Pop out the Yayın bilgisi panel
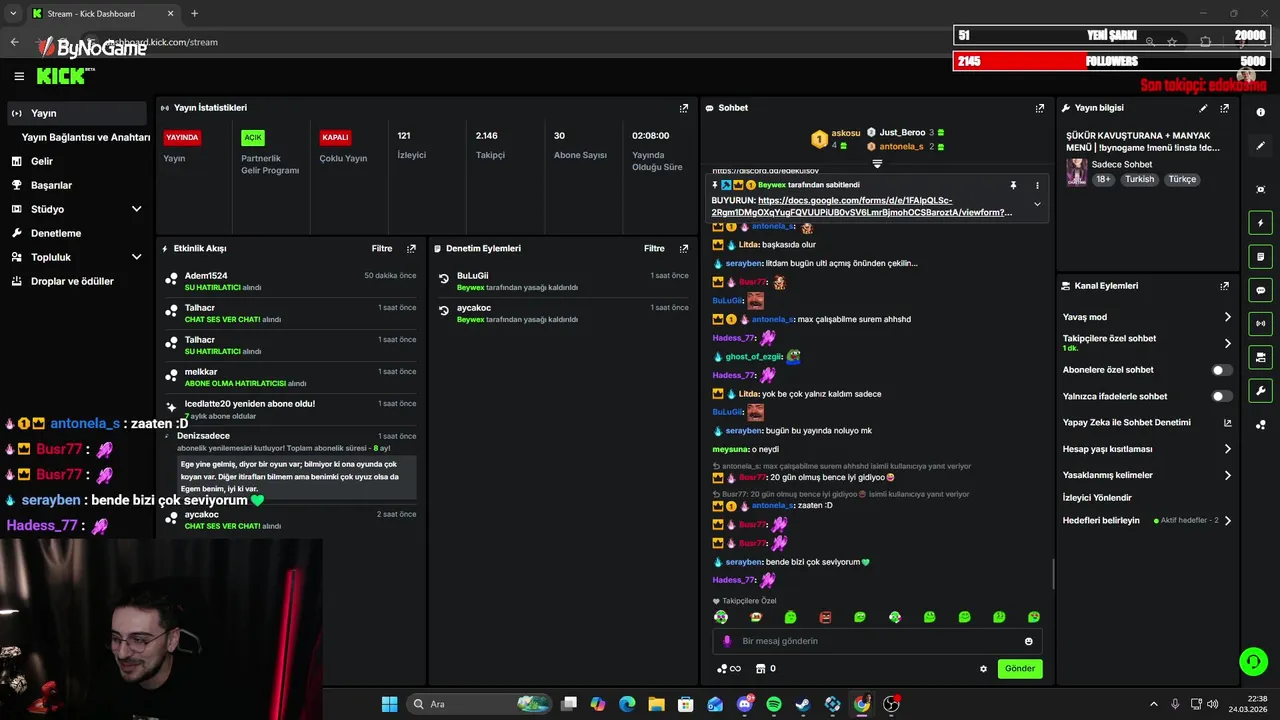This screenshot has width=1280, height=720. pos(1224,108)
